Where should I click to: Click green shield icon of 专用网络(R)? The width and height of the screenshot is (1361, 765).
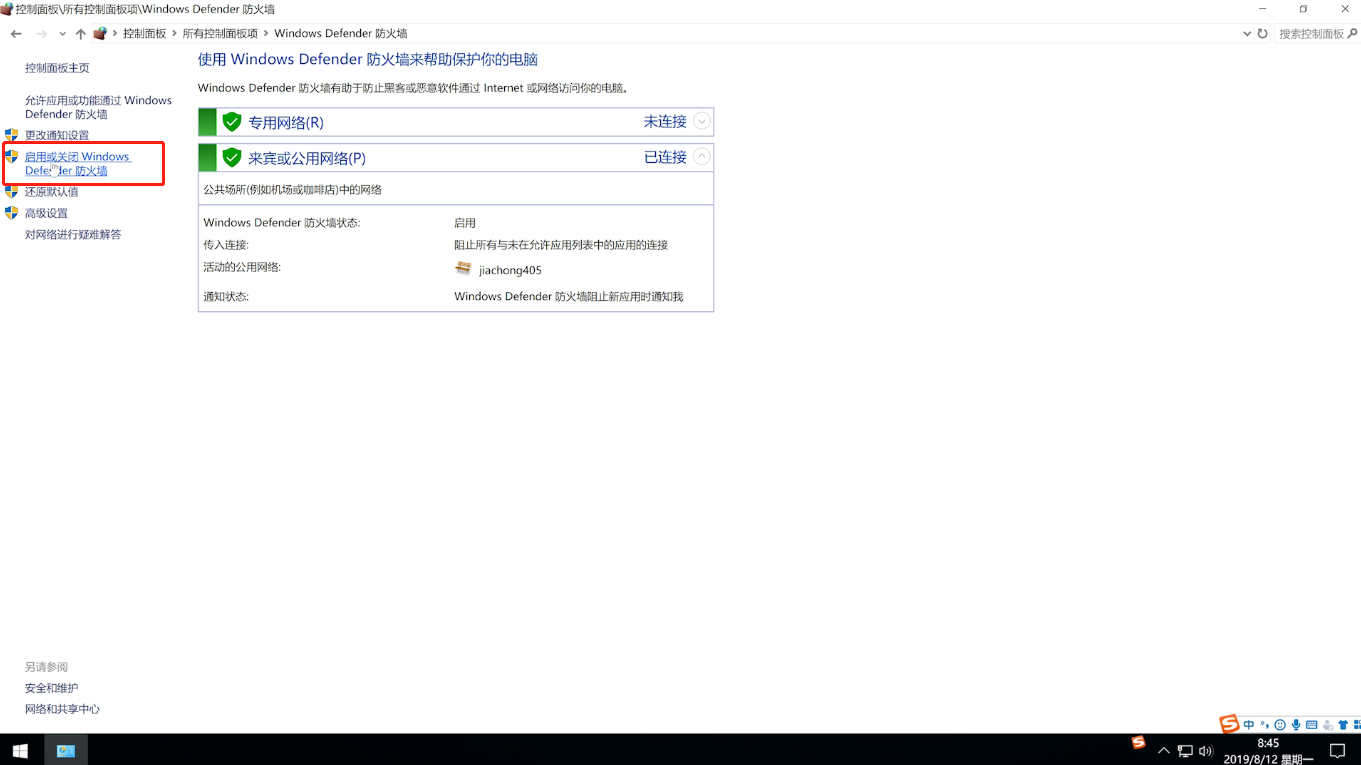232,122
